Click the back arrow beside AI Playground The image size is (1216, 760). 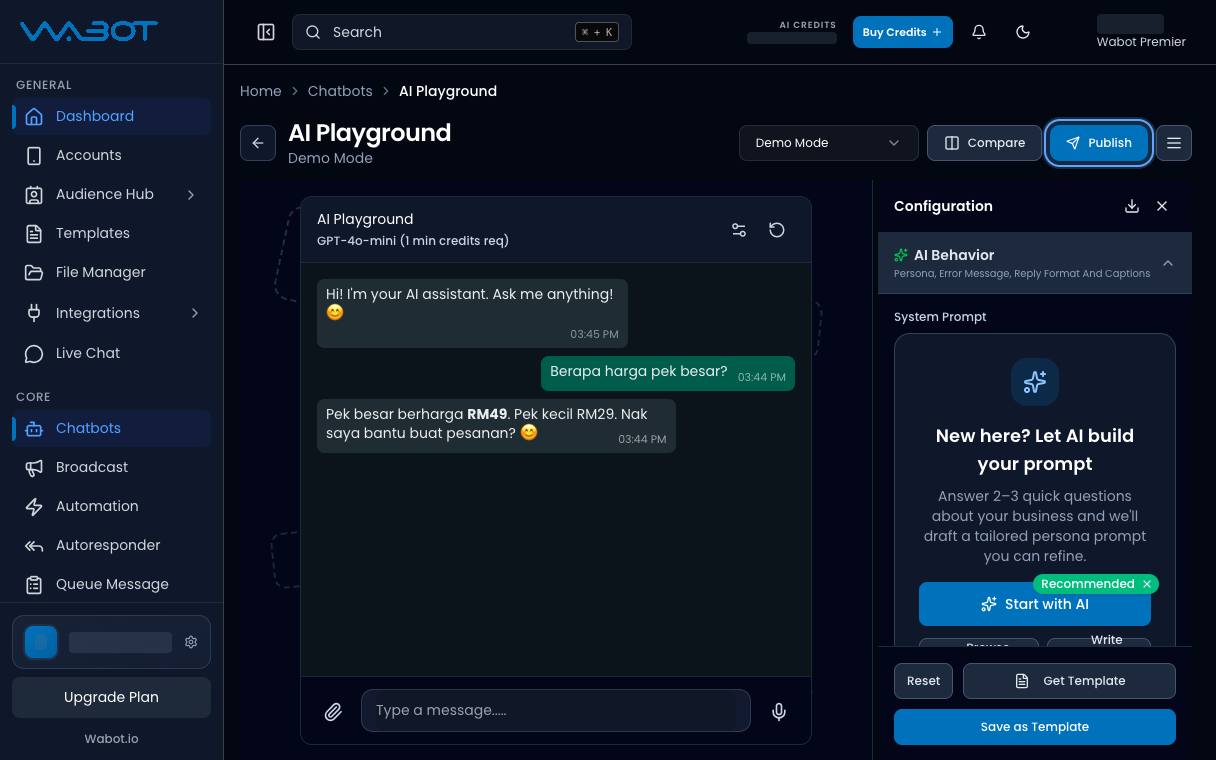click(258, 143)
